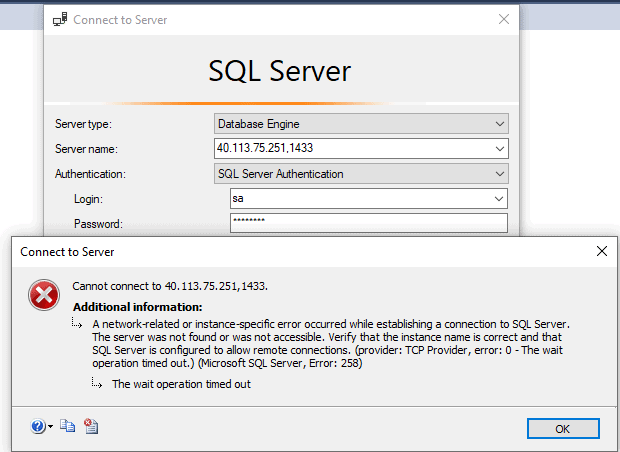Click the Connect to Server title bar icon
This screenshot has width=620, height=452.
60,20
